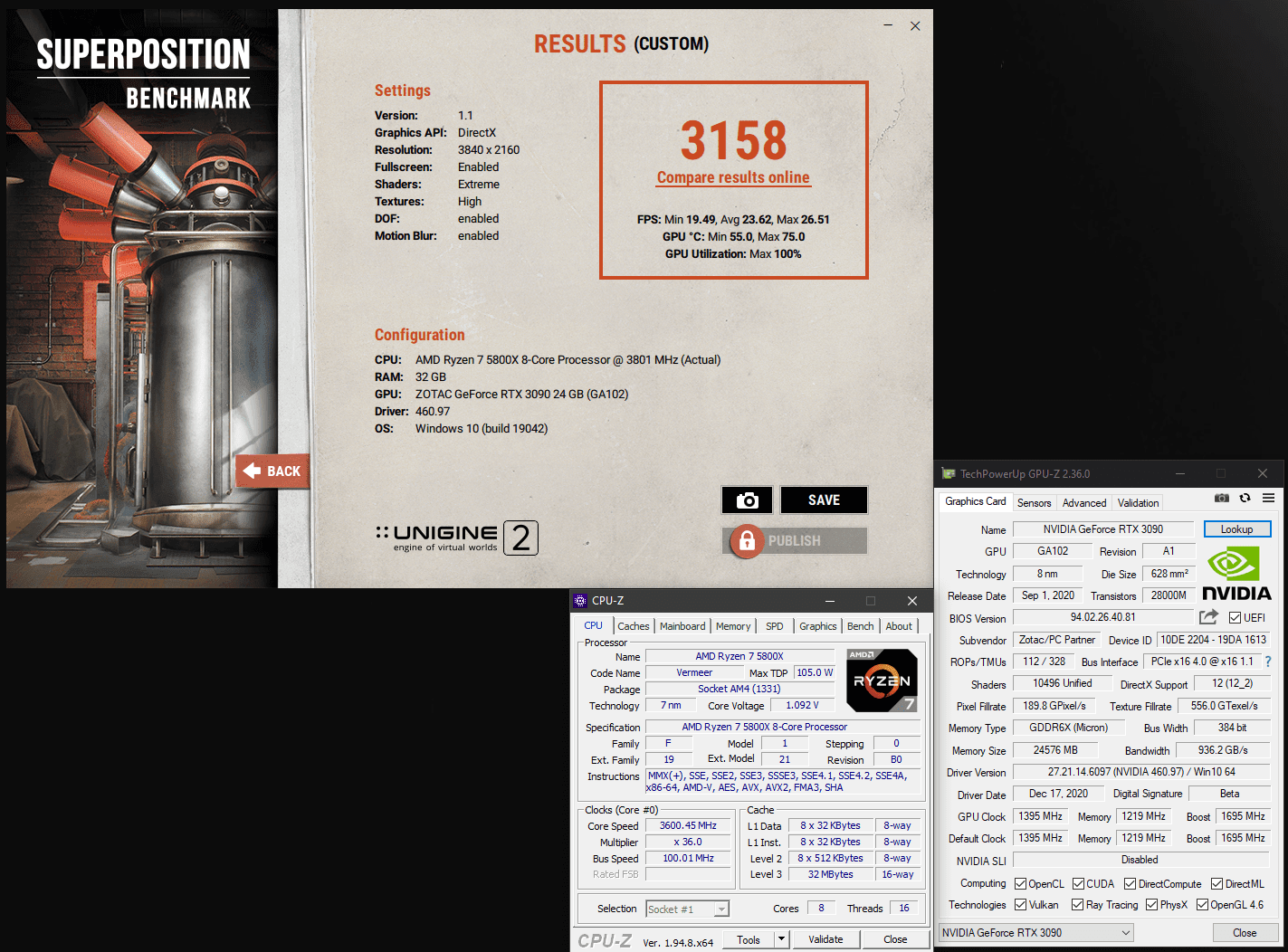Click the Lookup button in GPU-Z
Viewport: 1288px width, 952px height.
[x=1237, y=529]
